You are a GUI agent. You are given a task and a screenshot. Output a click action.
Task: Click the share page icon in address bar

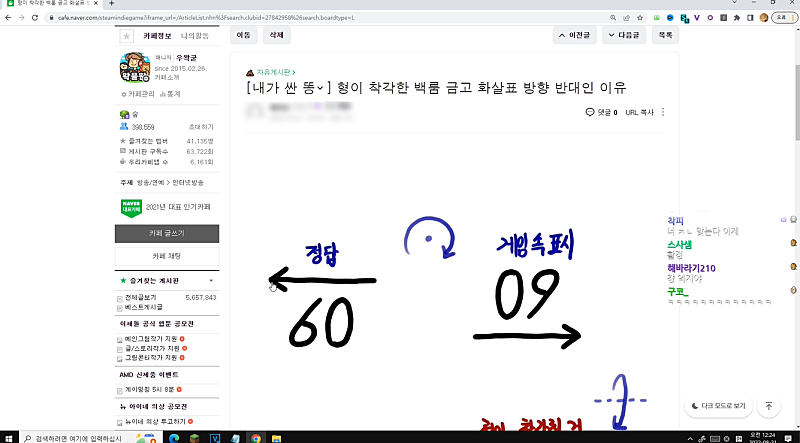tap(627, 17)
